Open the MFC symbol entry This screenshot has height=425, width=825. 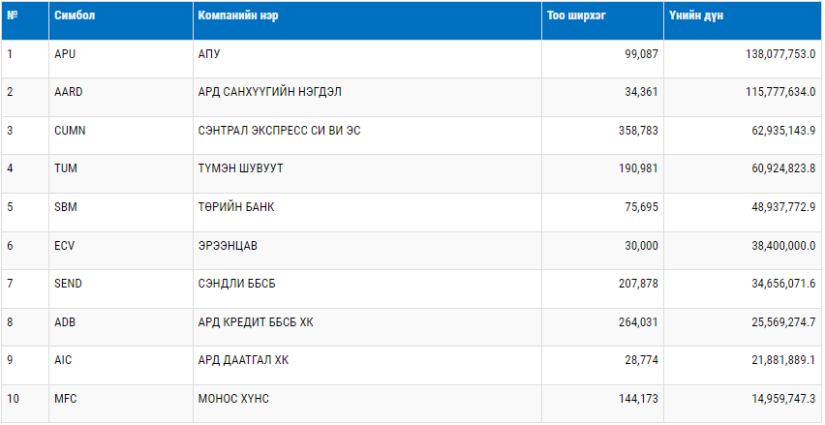tap(65, 399)
